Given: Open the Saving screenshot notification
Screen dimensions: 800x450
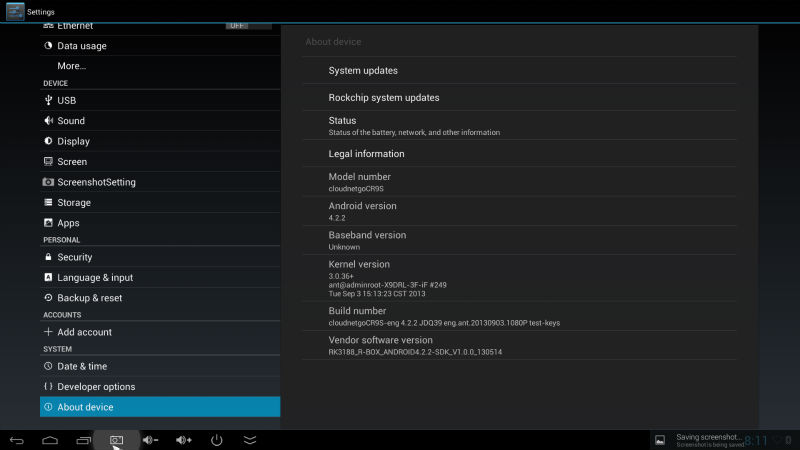Looking at the screenshot, I should point(697,440).
